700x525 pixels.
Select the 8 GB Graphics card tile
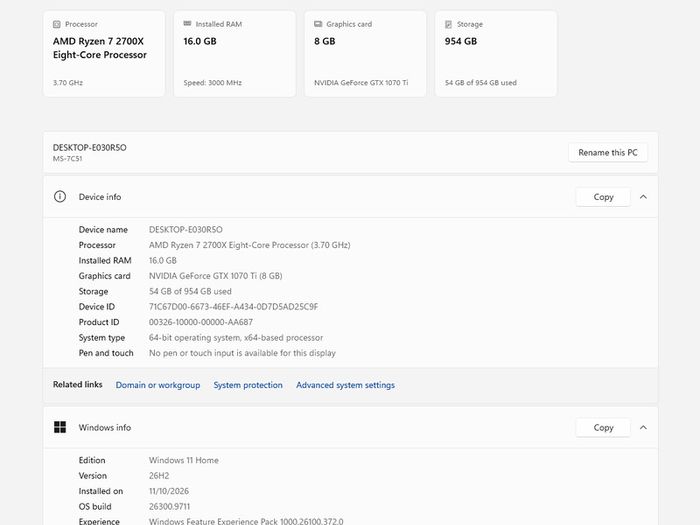click(x=365, y=54)
